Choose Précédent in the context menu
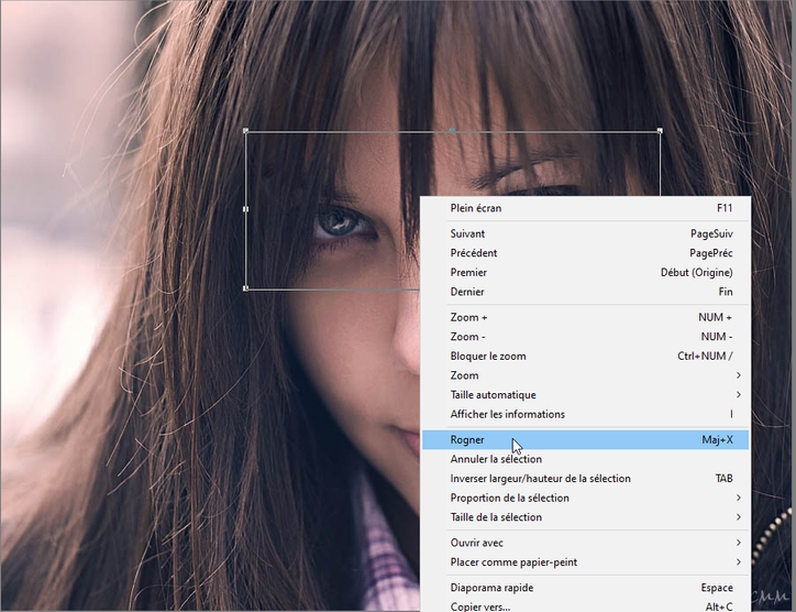This screenshot has width=796, height=612. click(x=474, y=253)
